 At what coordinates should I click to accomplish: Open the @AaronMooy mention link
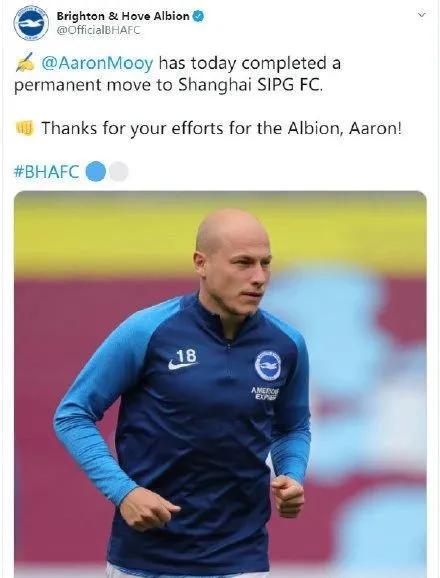point(97,63)
